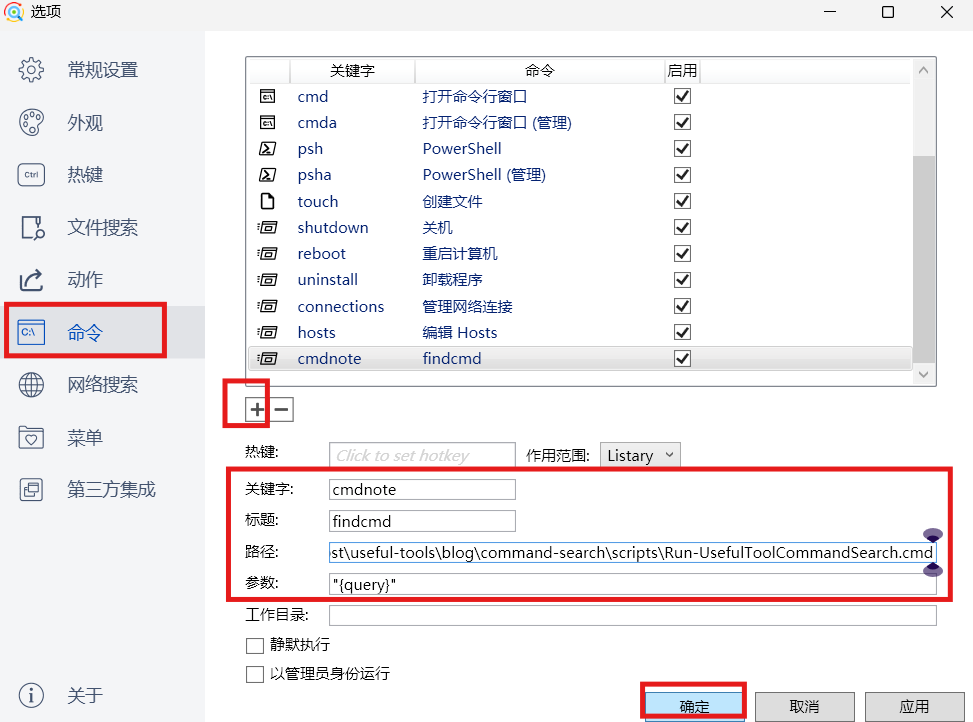This screenshot has height=722, width=973.
Task: Click the cmda row console icon
Action: coord(267,123)
